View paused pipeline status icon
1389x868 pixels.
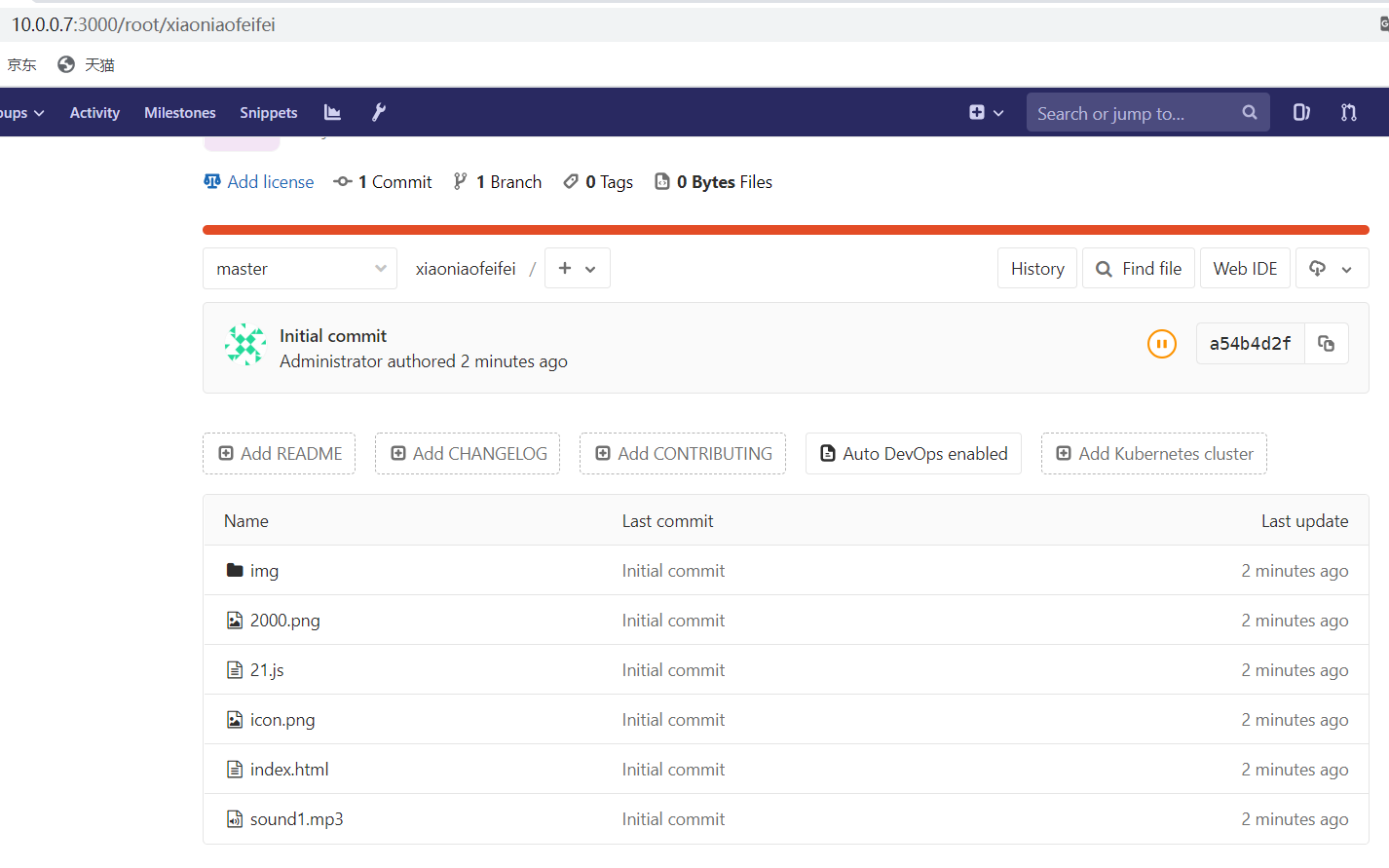coord(1161,344)
